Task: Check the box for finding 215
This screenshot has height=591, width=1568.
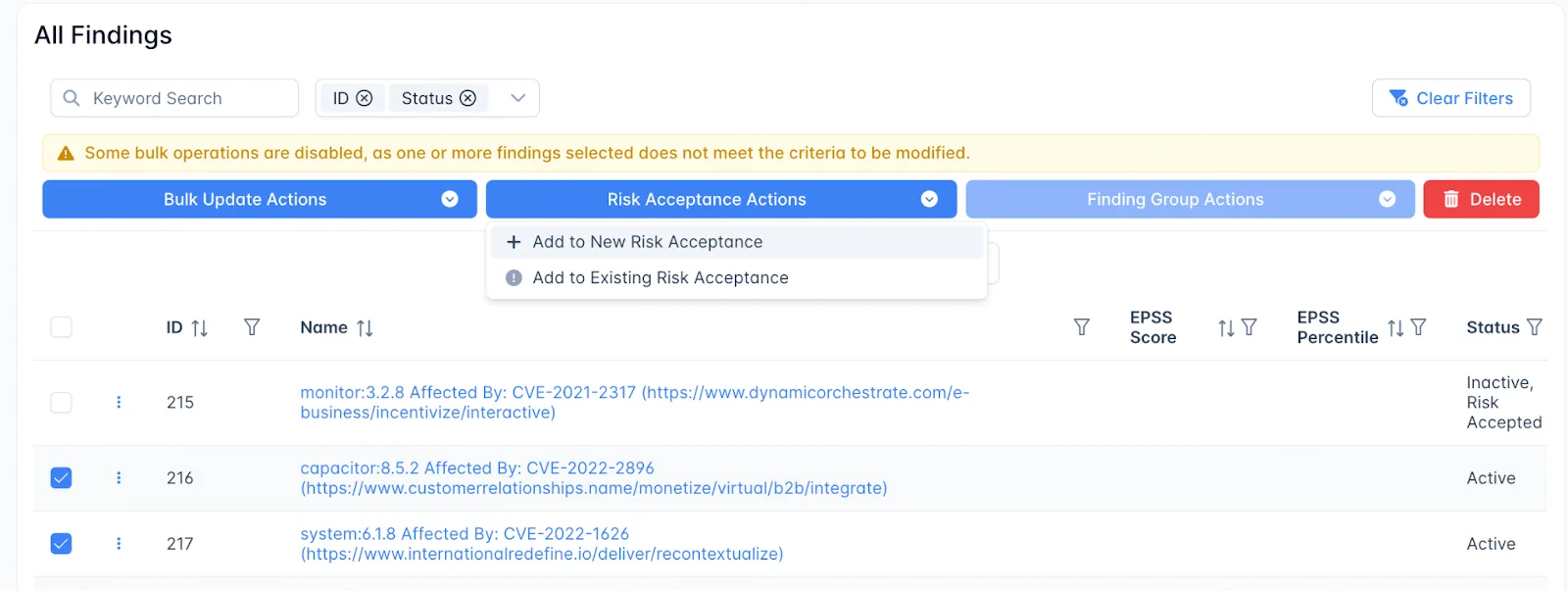Action: click(61, 403)
